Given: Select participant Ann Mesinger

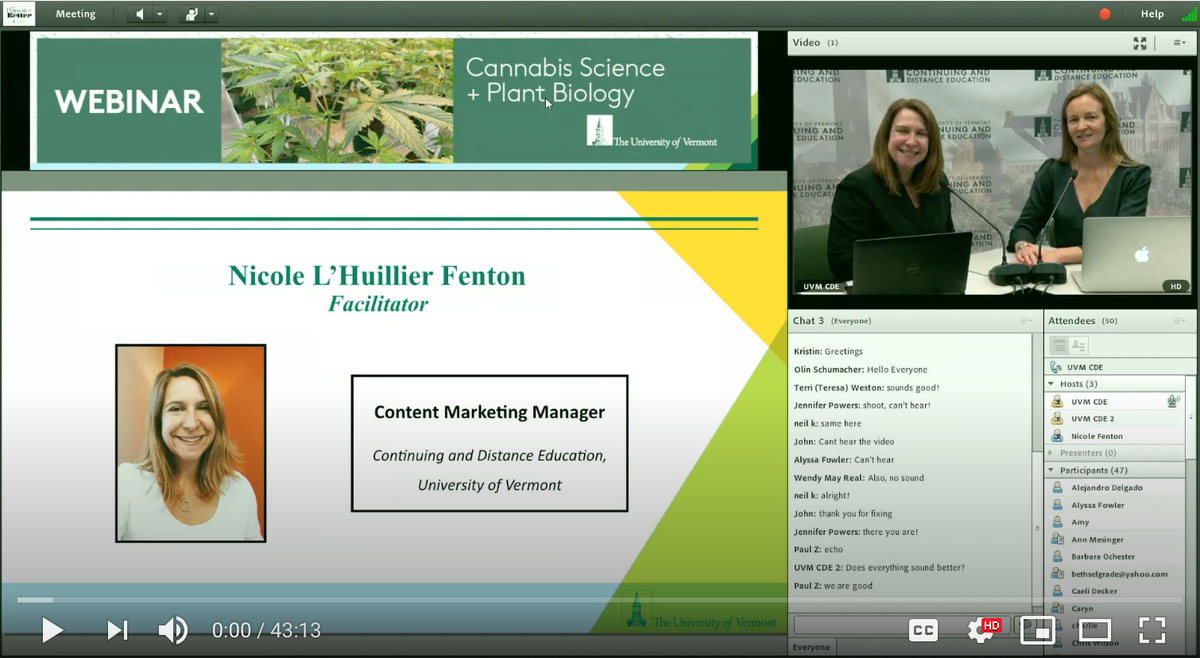Looking at the screenshot, I should tap(1114, 539).
